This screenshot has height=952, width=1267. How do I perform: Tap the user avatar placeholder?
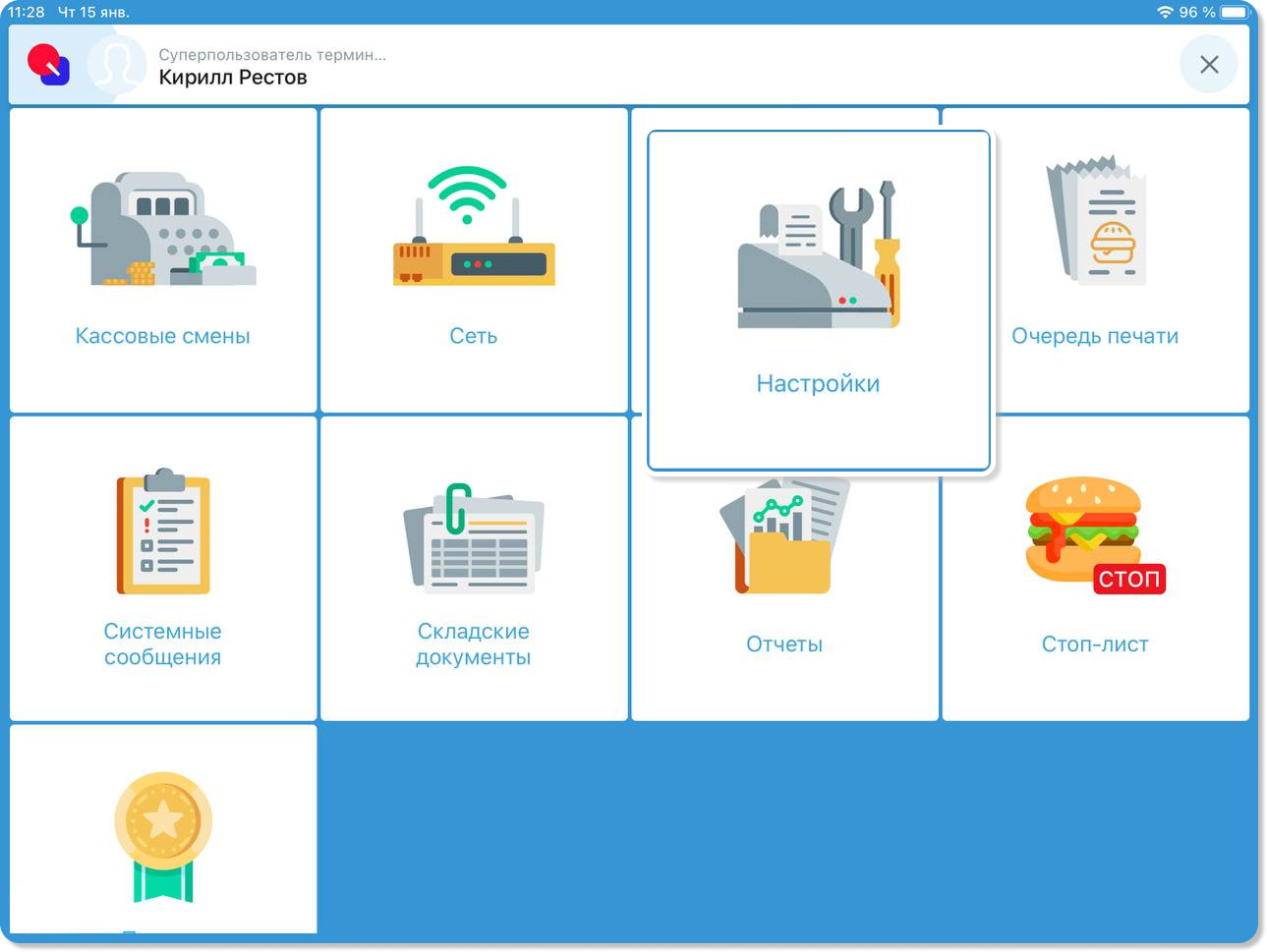point(116,65)
